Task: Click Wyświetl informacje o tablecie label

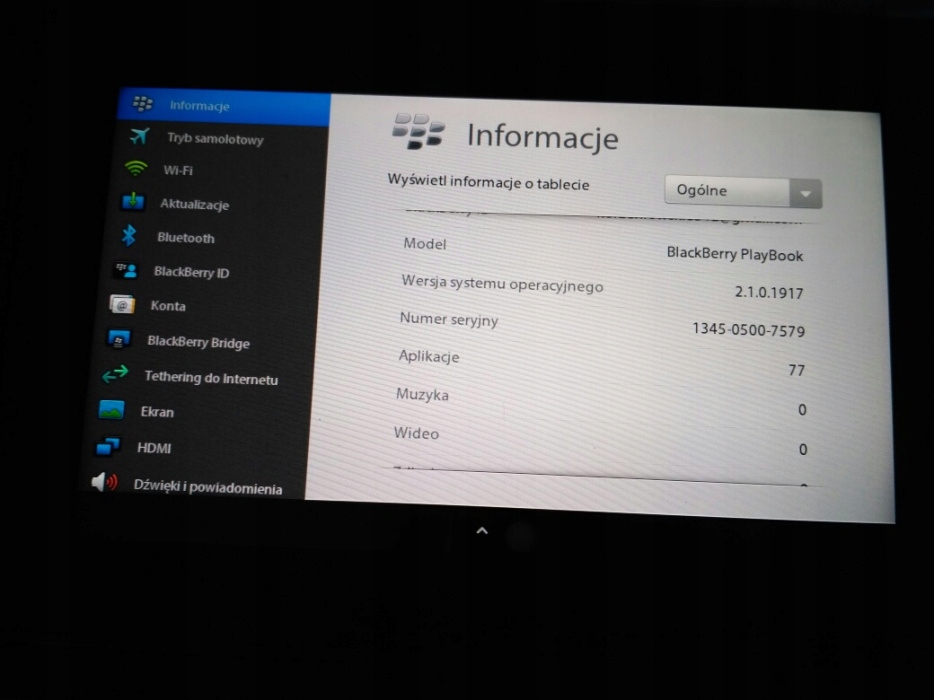Action: pos(488,182)
